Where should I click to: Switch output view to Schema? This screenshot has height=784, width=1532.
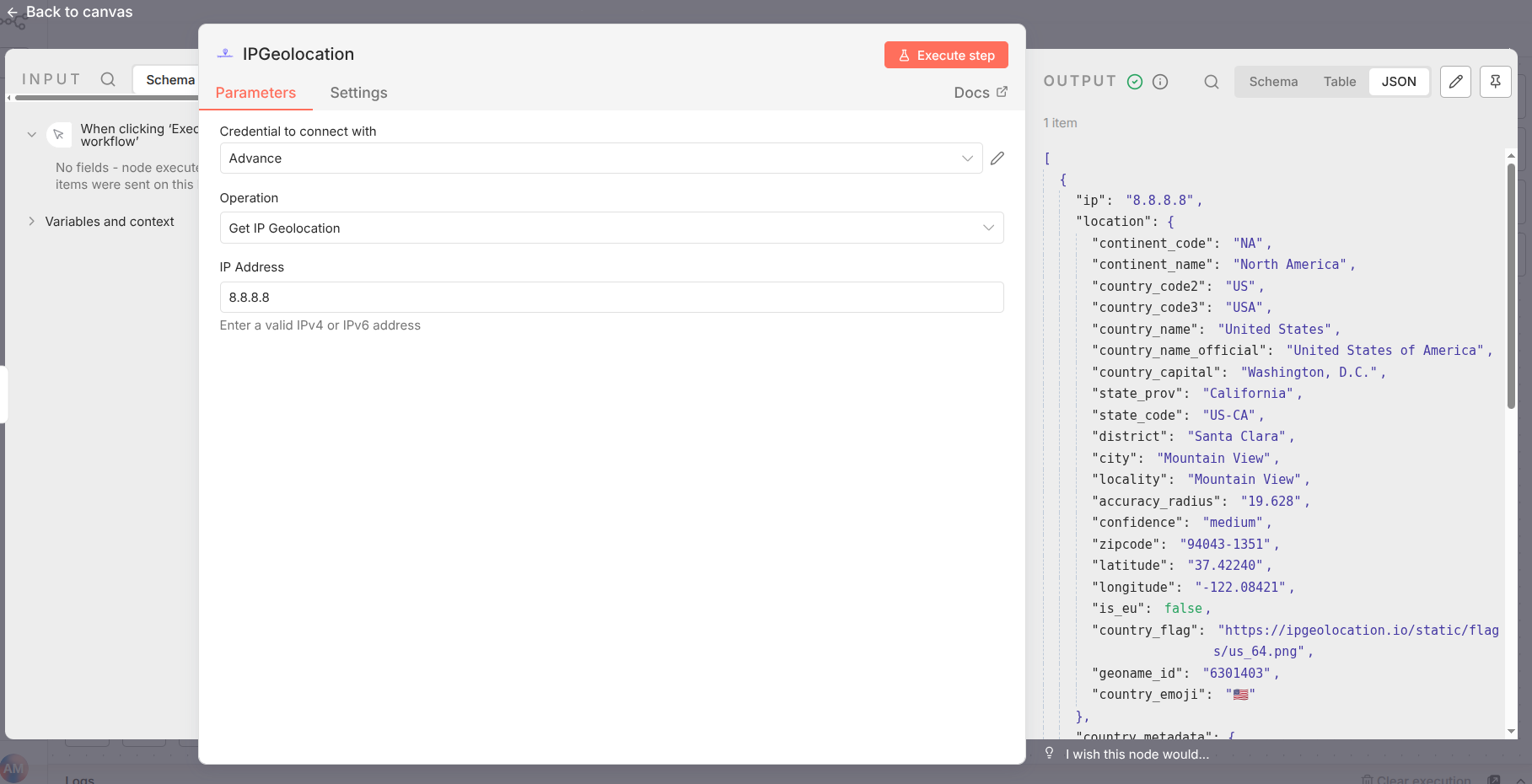pyautogui.click(x=1272, y=82)
